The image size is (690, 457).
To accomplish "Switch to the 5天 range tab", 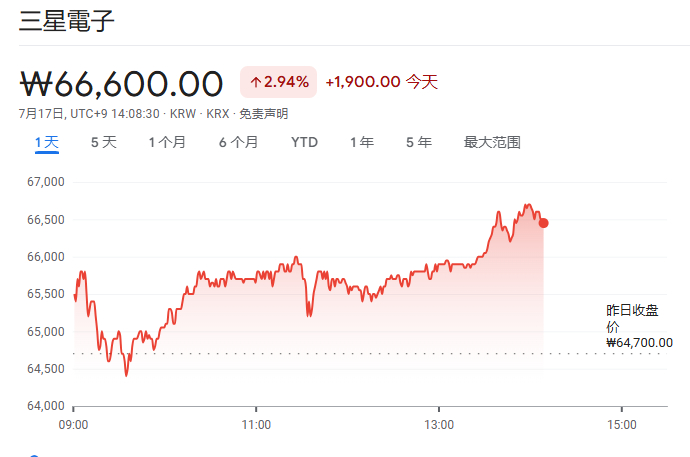I will click(104, 142).
